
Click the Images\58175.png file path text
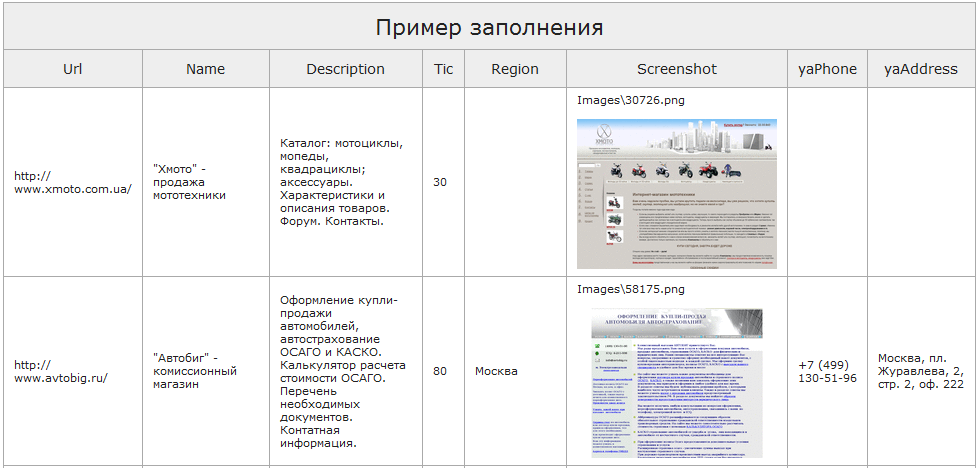(631, 289)
